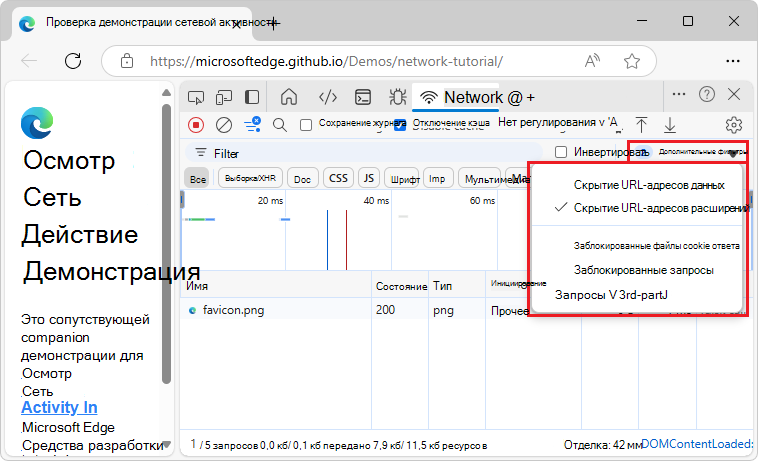Open network search magnifier icon
The height and width of the screenshot is (461, 758).
pyautogui.click(x=279, y=125)
